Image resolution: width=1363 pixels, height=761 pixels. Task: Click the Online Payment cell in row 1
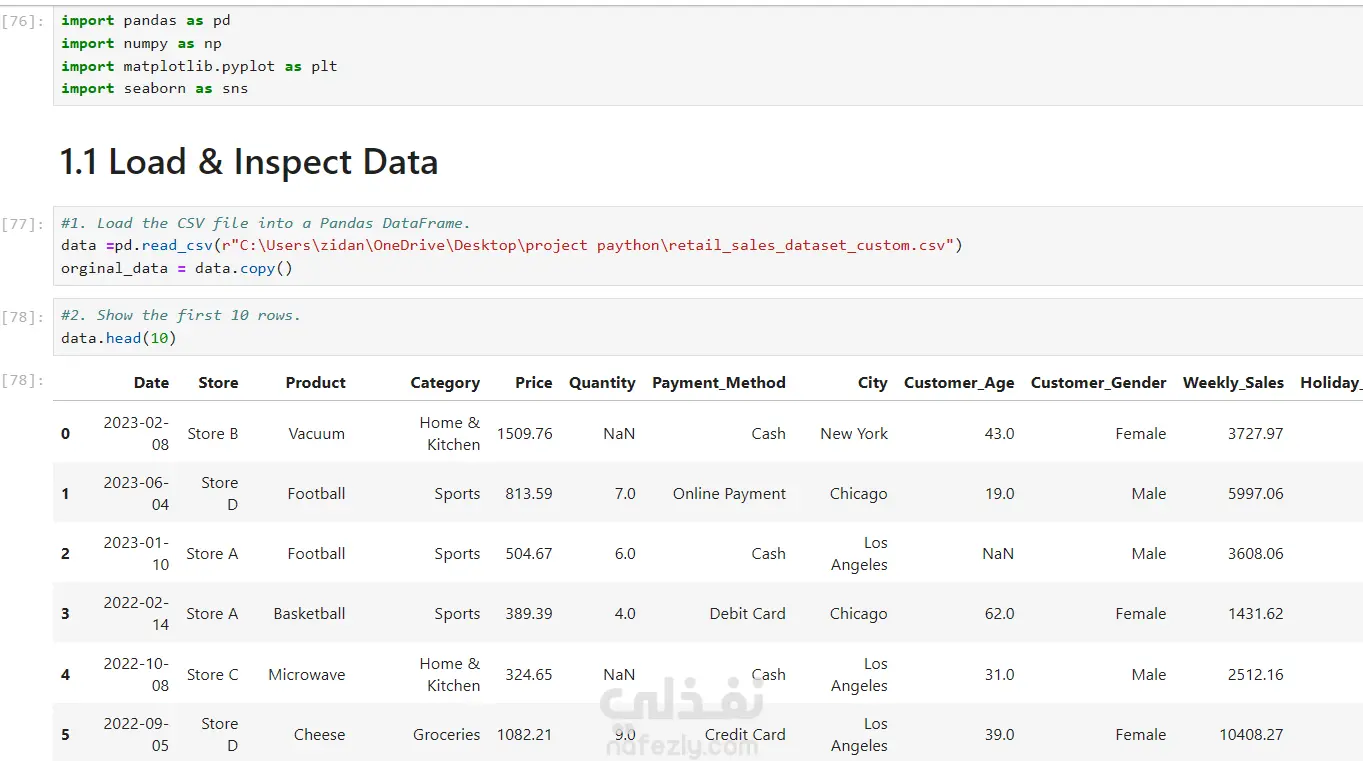729,494
